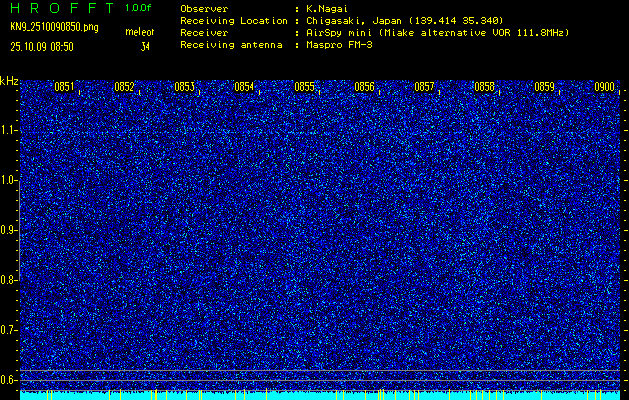Click the 25.10.09 08:50 timestamp

(x=41, y=46)
